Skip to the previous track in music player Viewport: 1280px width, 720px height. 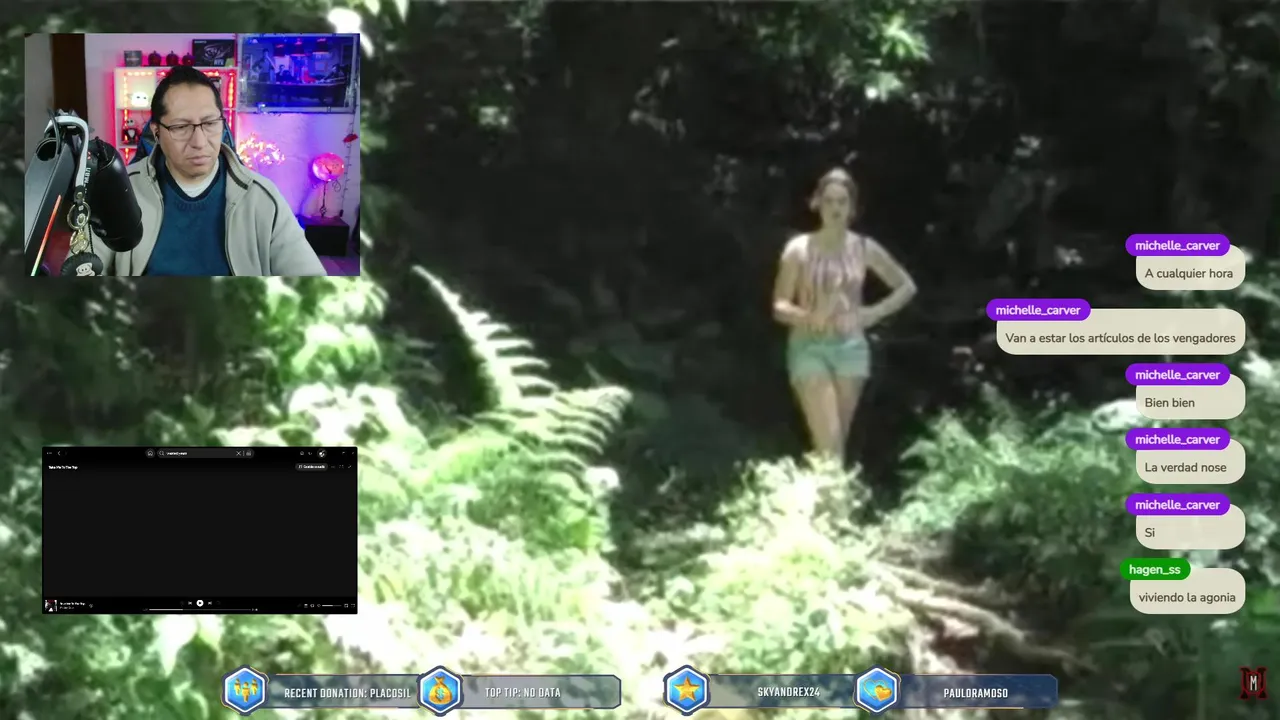click(190, 603)
